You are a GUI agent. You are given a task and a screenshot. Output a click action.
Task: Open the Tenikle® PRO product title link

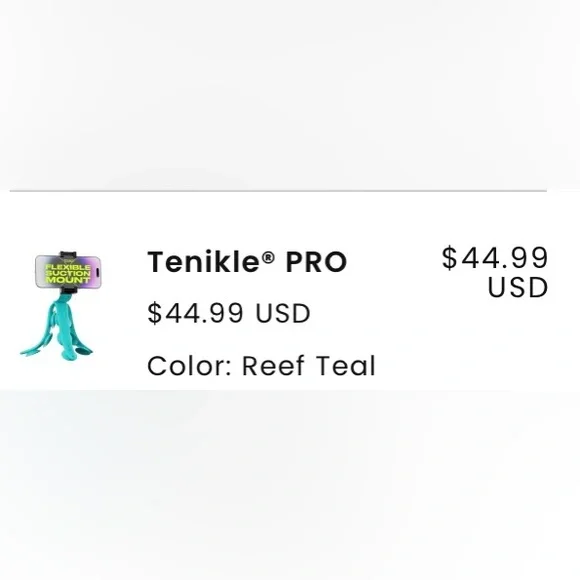pos(247,262)
